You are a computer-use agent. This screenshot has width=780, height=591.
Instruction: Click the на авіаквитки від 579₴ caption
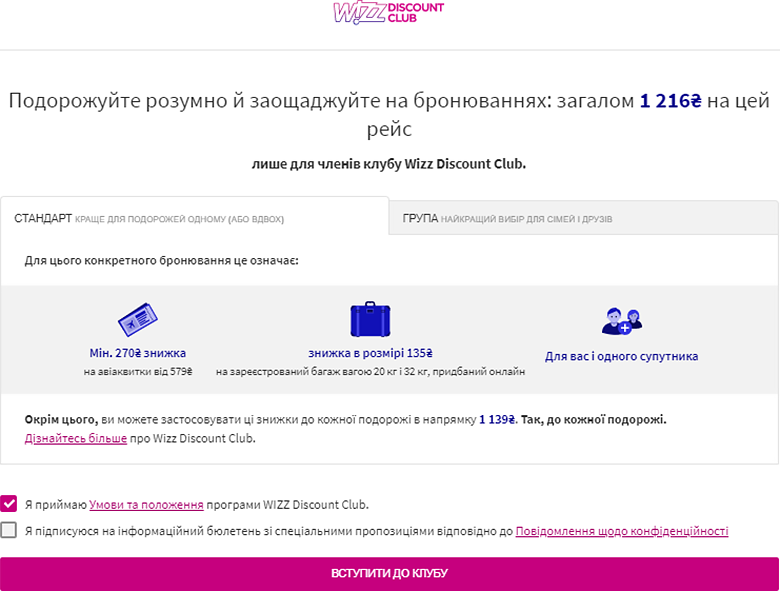coord(137,372)
